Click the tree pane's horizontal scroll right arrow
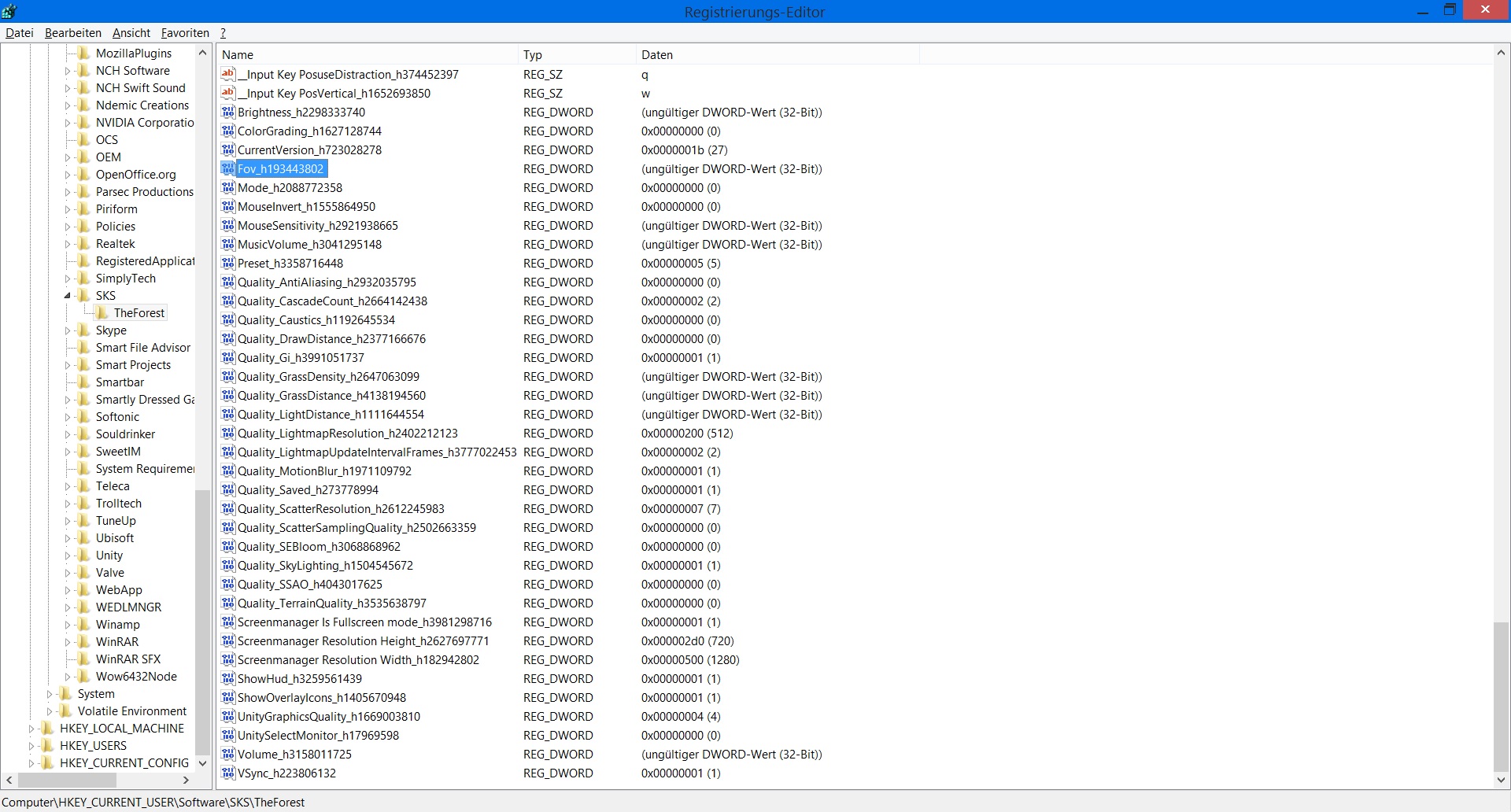The height and width of the screenshot is (812, 1511). click(x=186, y=781)
